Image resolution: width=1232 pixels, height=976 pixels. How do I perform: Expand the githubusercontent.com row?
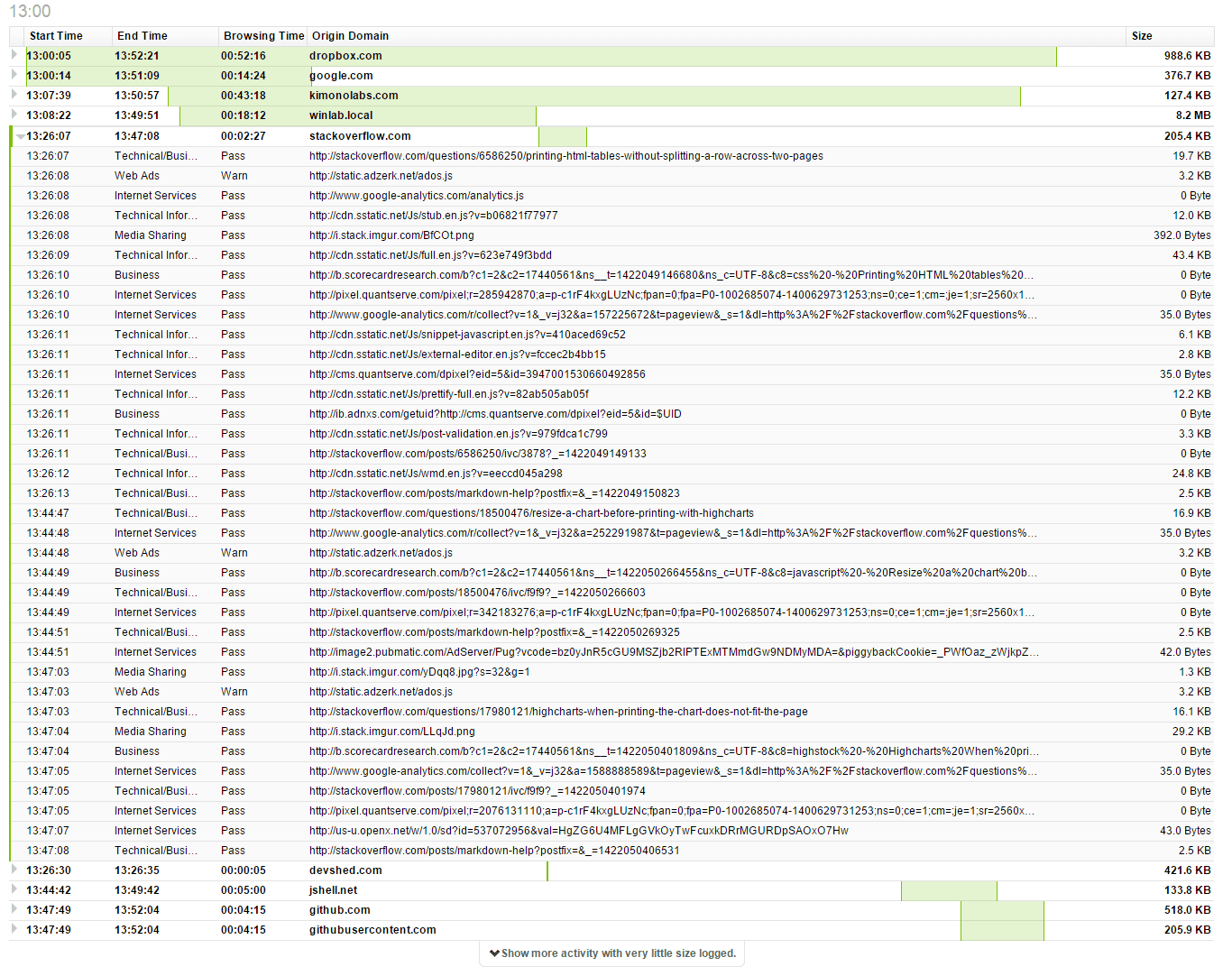click(x=14, y=929)
